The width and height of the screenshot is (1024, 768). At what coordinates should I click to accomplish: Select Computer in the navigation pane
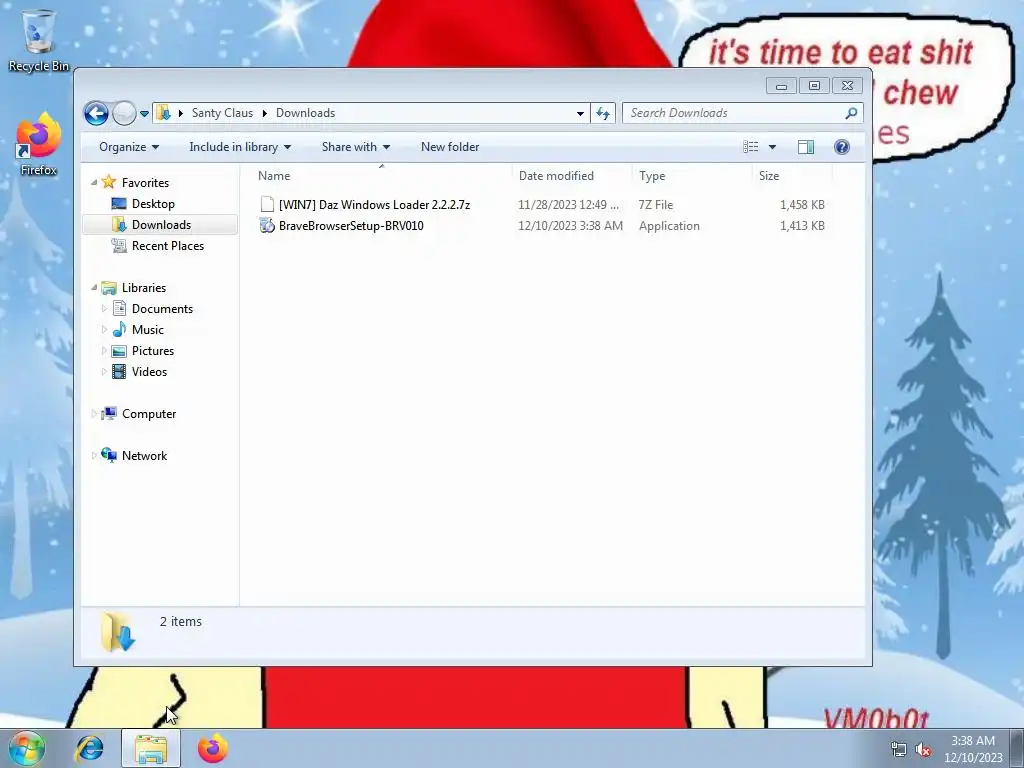(x=149, y=414)
